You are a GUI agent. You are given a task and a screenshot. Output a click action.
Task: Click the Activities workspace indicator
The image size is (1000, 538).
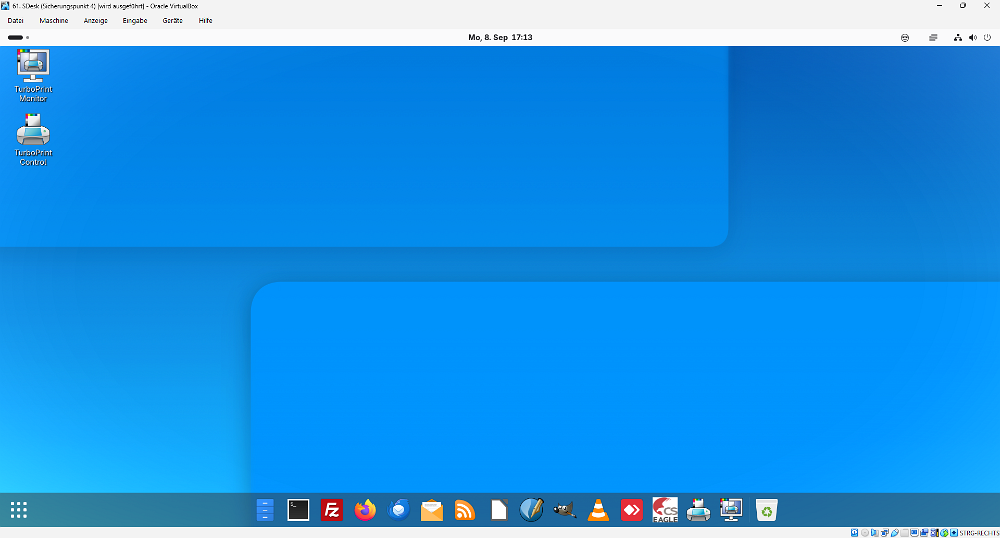pyautogui.click(x=18, y=37)
